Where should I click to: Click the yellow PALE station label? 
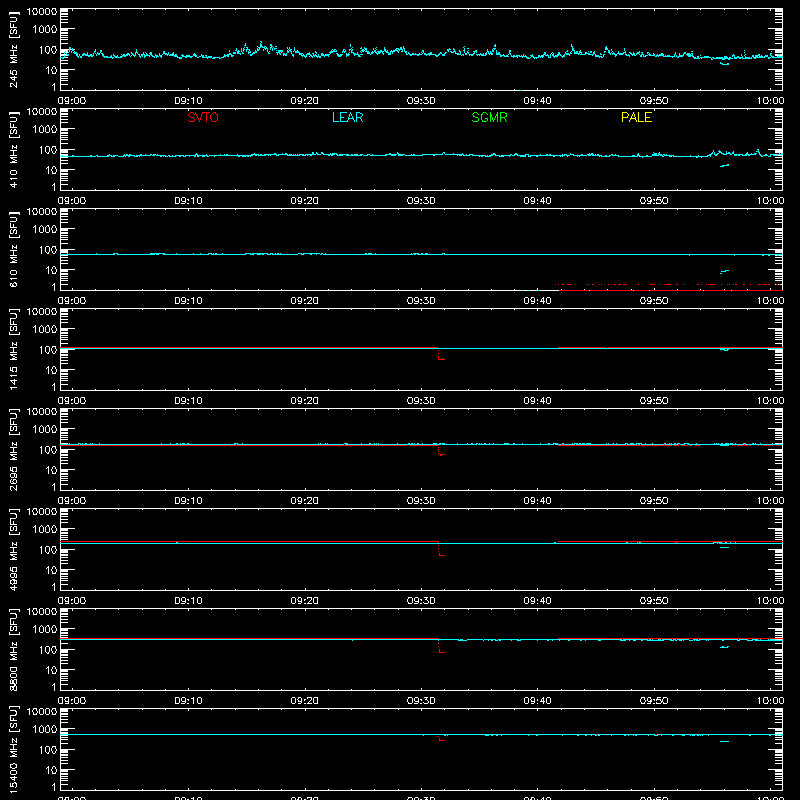(636, 117)
